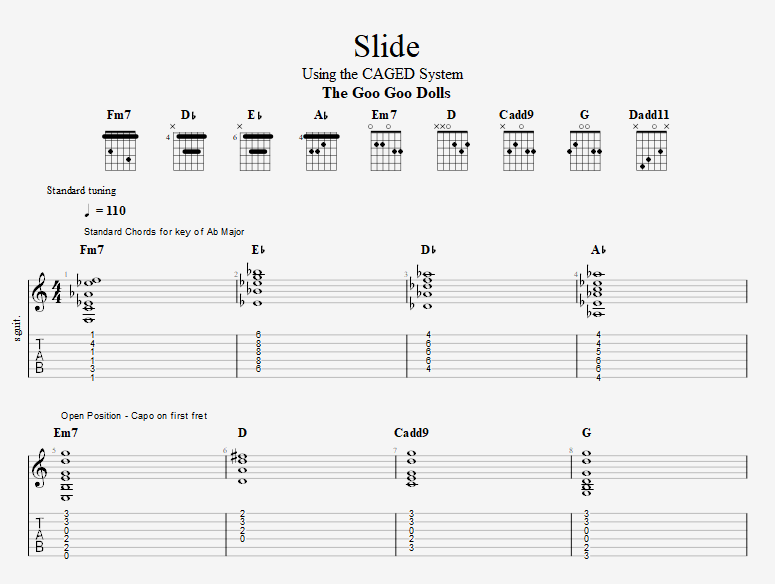Select the G chord tab in measure 8
The width and height of the screenshot is (775, 584).
(x=586, y=535)
